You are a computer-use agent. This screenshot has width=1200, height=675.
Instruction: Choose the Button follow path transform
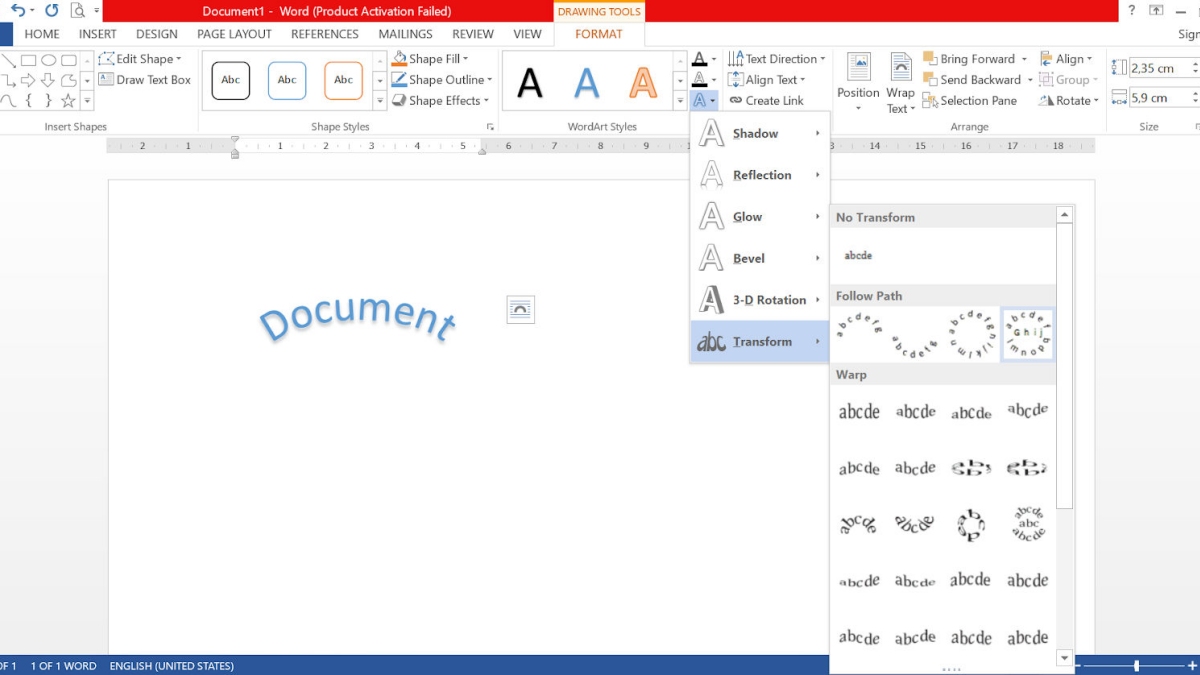click(x=1028, y=334)
